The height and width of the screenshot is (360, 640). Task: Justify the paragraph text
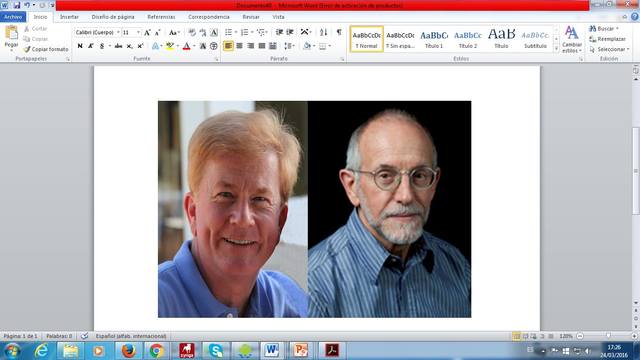point(262,46)
